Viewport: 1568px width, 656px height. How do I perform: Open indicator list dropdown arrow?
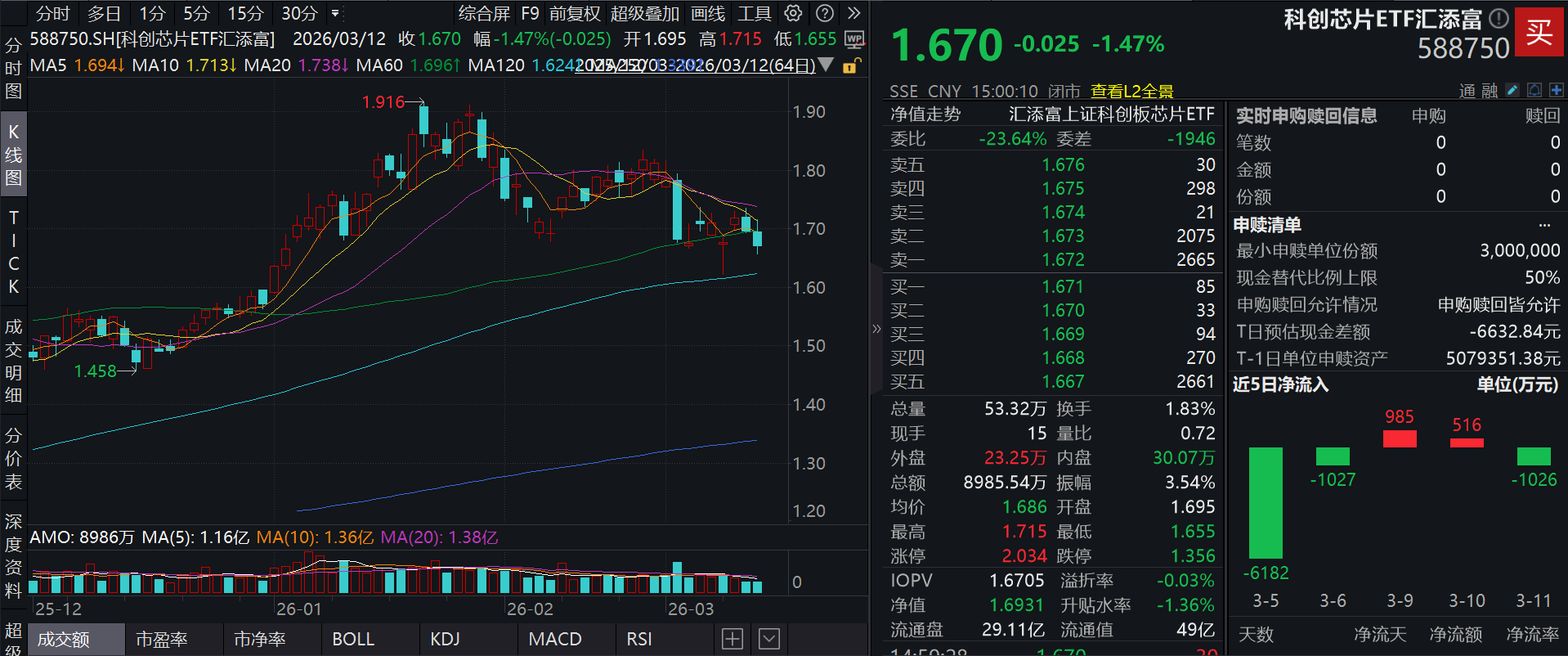click(769, 639)
